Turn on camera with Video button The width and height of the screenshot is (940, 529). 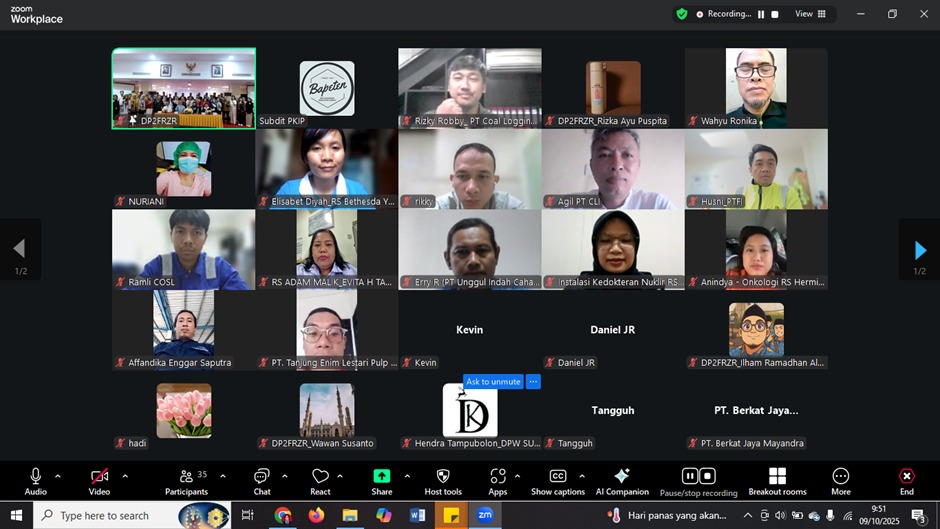[x=99, y=480]
